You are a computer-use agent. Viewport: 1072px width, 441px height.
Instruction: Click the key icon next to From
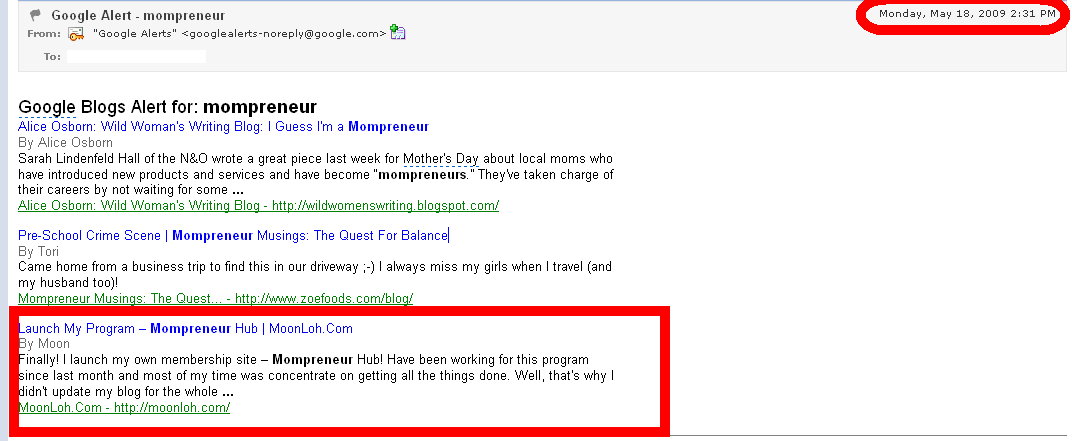tap(77, 34)
